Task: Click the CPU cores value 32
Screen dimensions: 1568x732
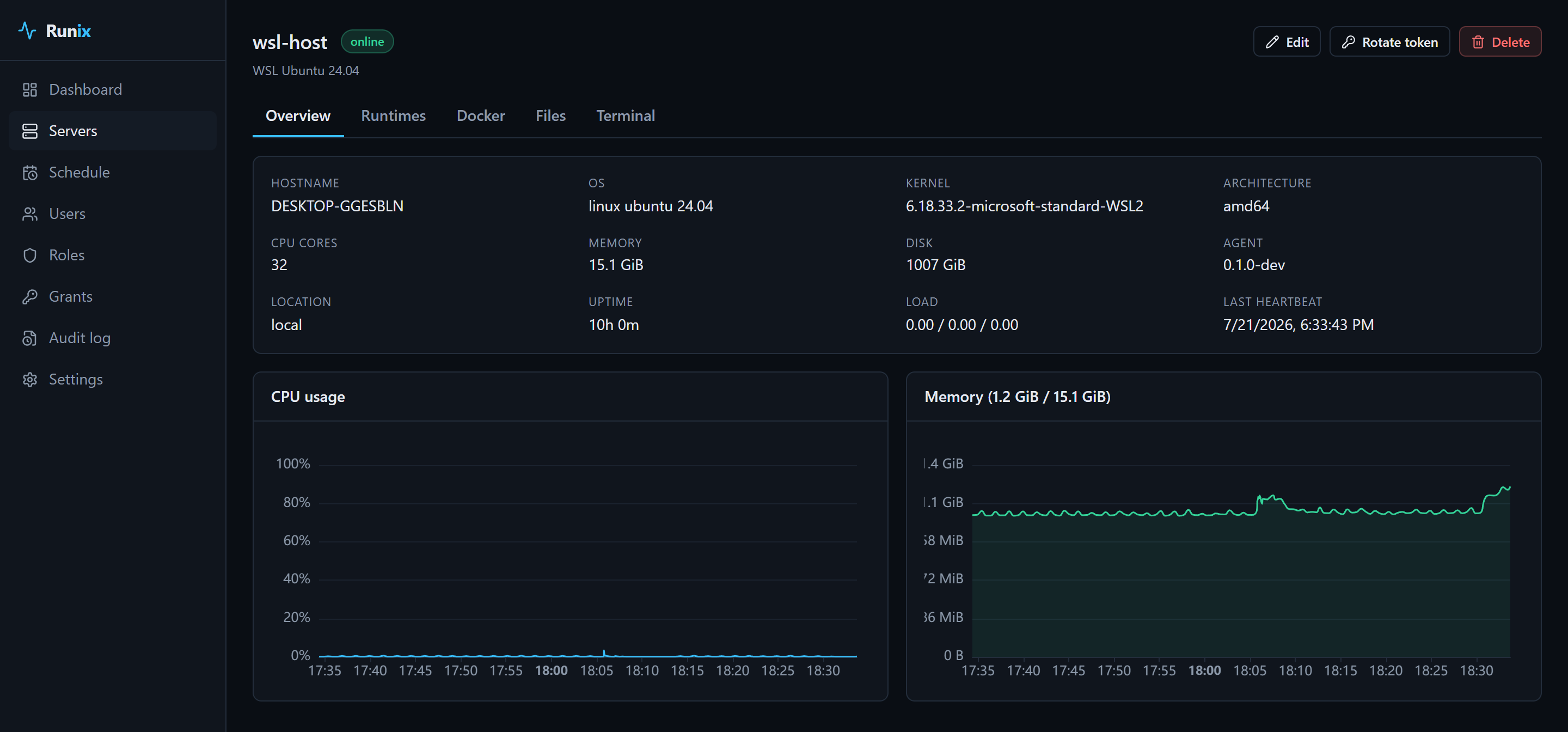Action: [279, 266]
